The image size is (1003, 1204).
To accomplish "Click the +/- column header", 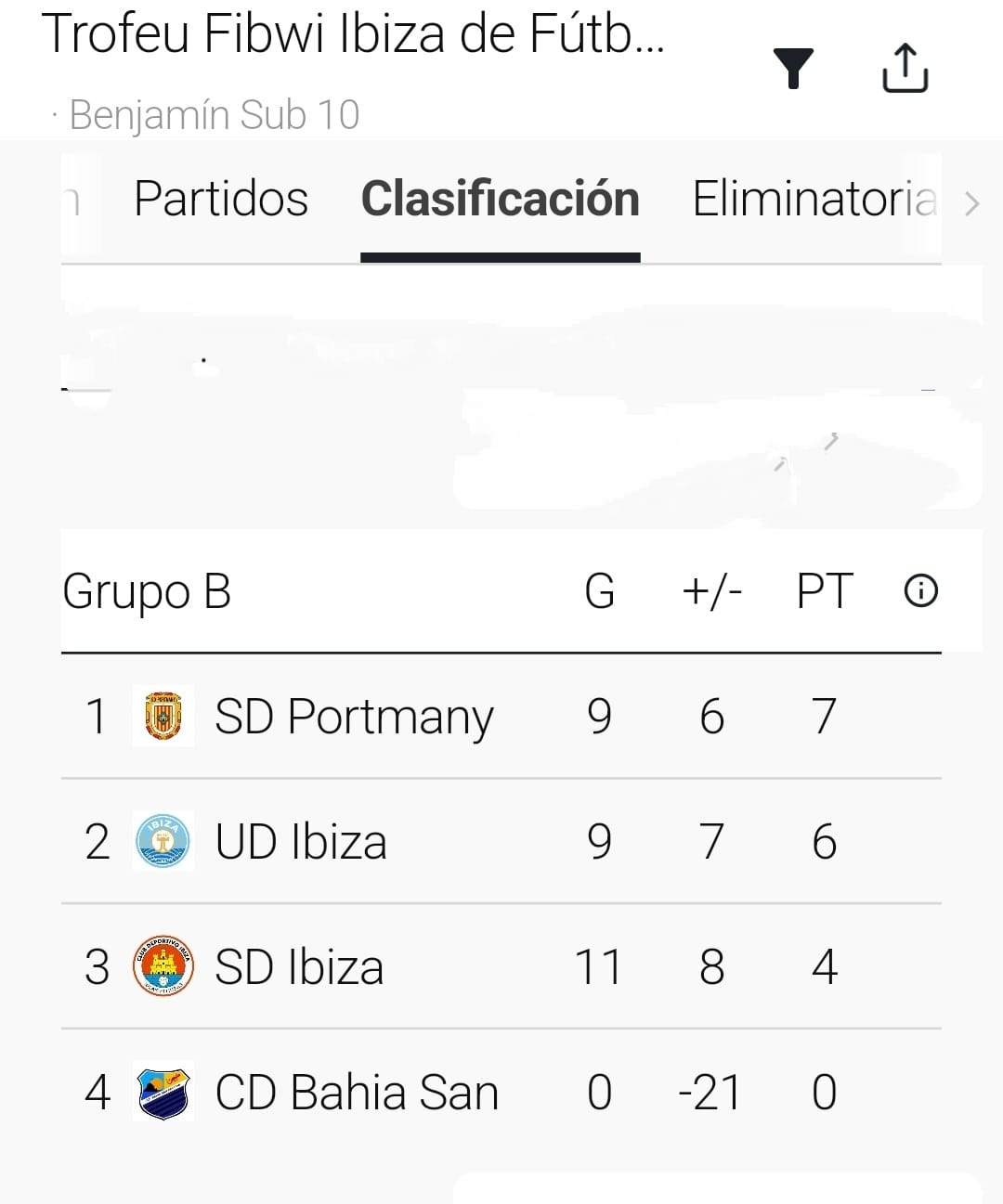I will [711, 591].
